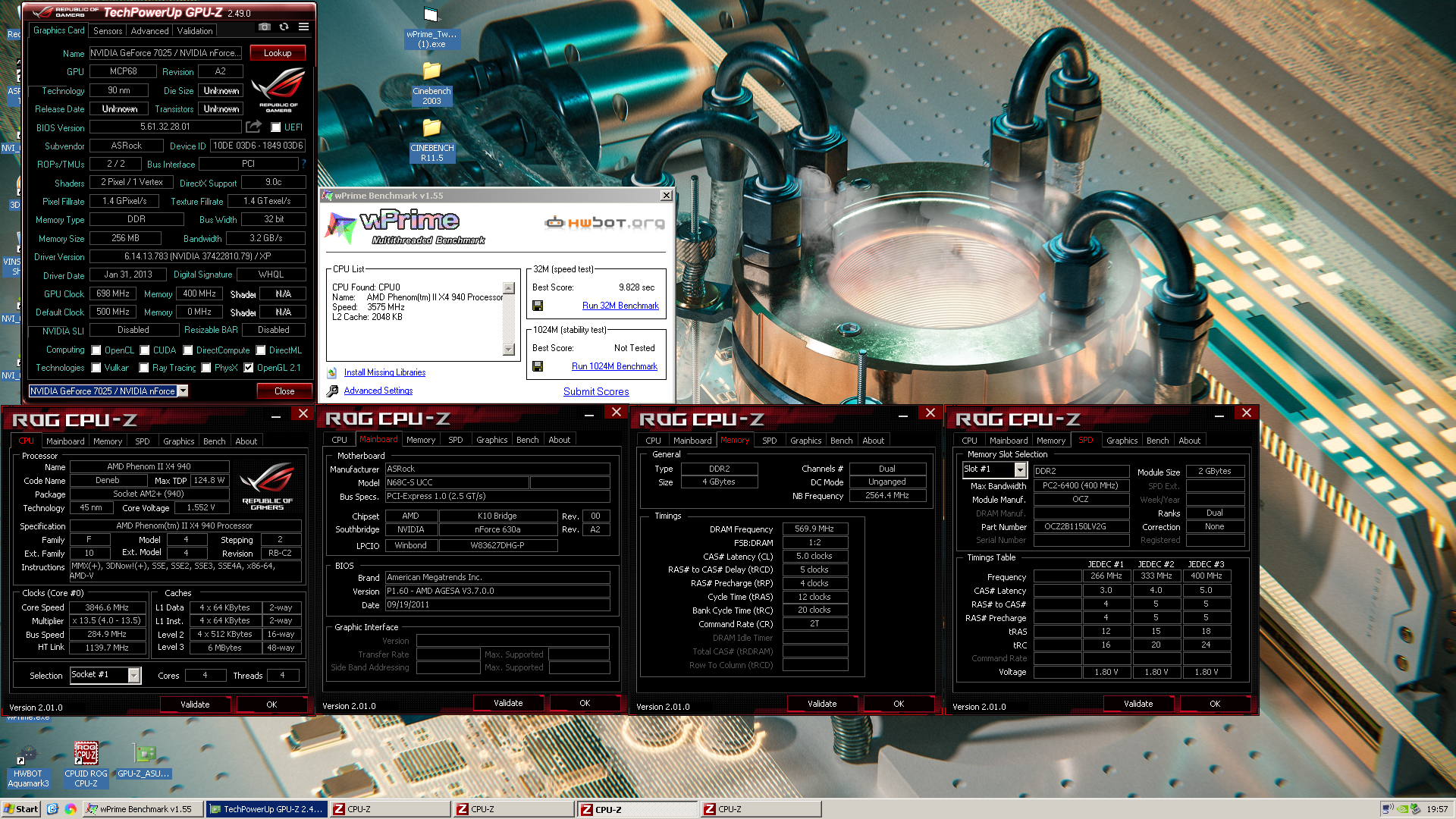Click save icon beside 32M Best Score
This screenshot has height=819, width=1456.
pyautogui.click(x=538, y=306)
